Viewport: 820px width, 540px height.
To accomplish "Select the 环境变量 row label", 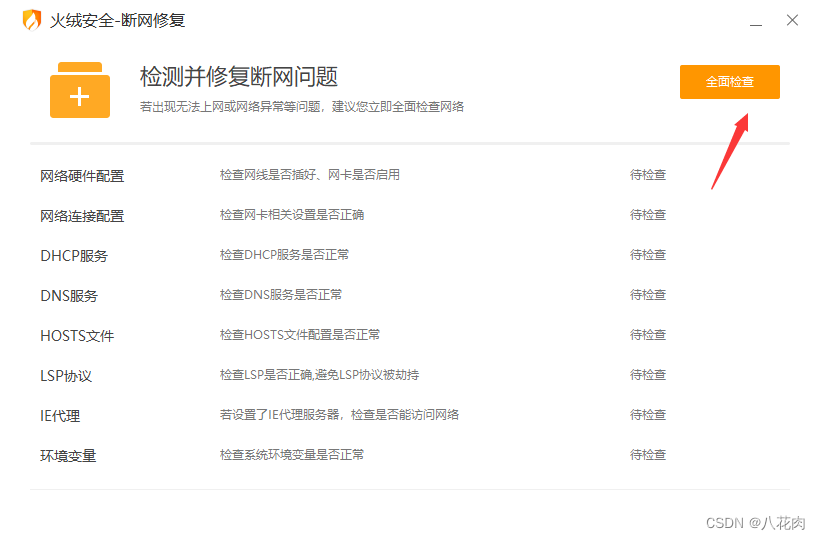I will click(x=68, y=456).
